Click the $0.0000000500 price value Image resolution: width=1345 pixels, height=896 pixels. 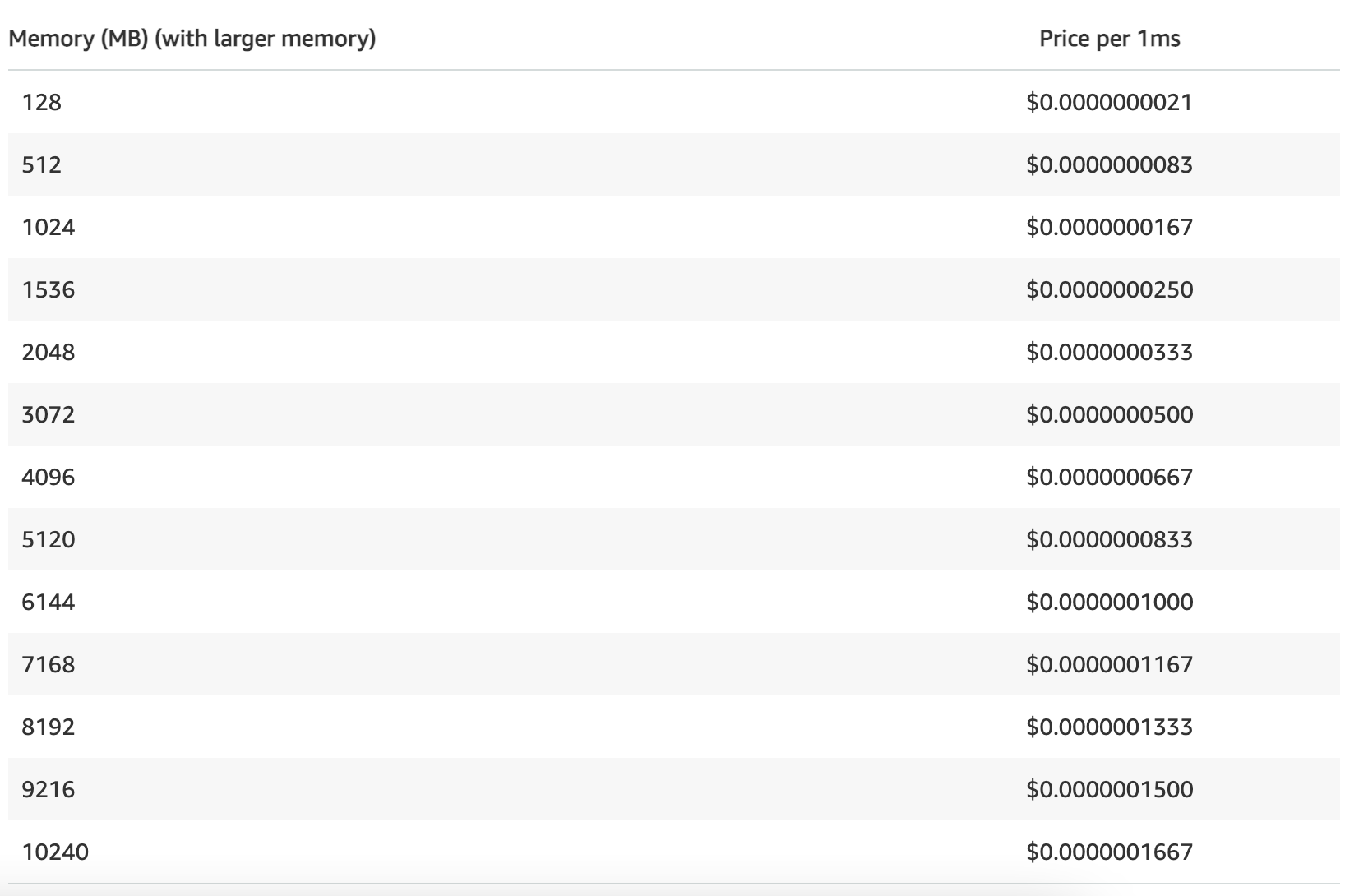coord(1109,414)
